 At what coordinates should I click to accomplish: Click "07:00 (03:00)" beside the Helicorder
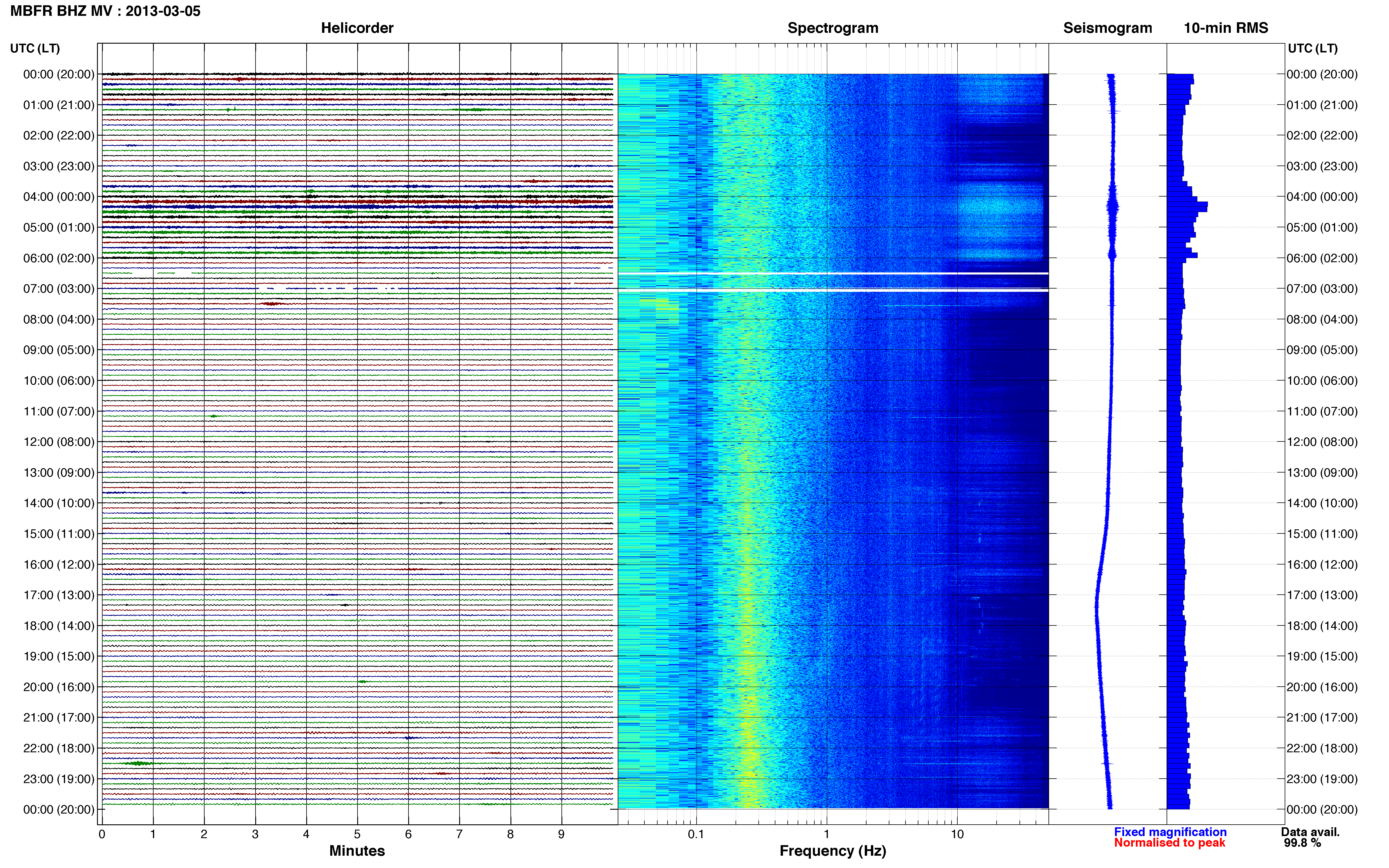[59, 289]
